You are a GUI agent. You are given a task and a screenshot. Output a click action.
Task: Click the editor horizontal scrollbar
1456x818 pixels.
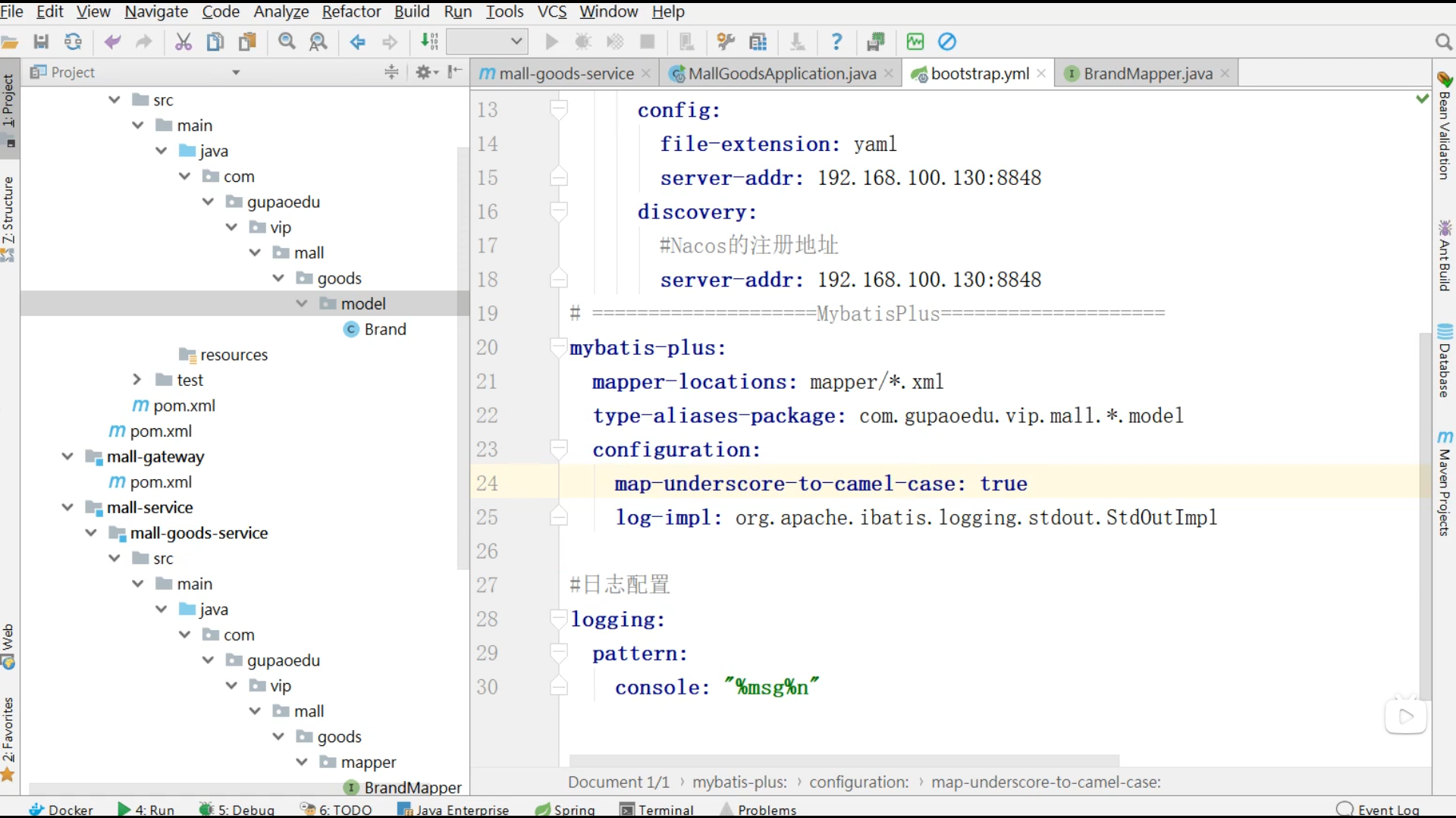[843, 760]
